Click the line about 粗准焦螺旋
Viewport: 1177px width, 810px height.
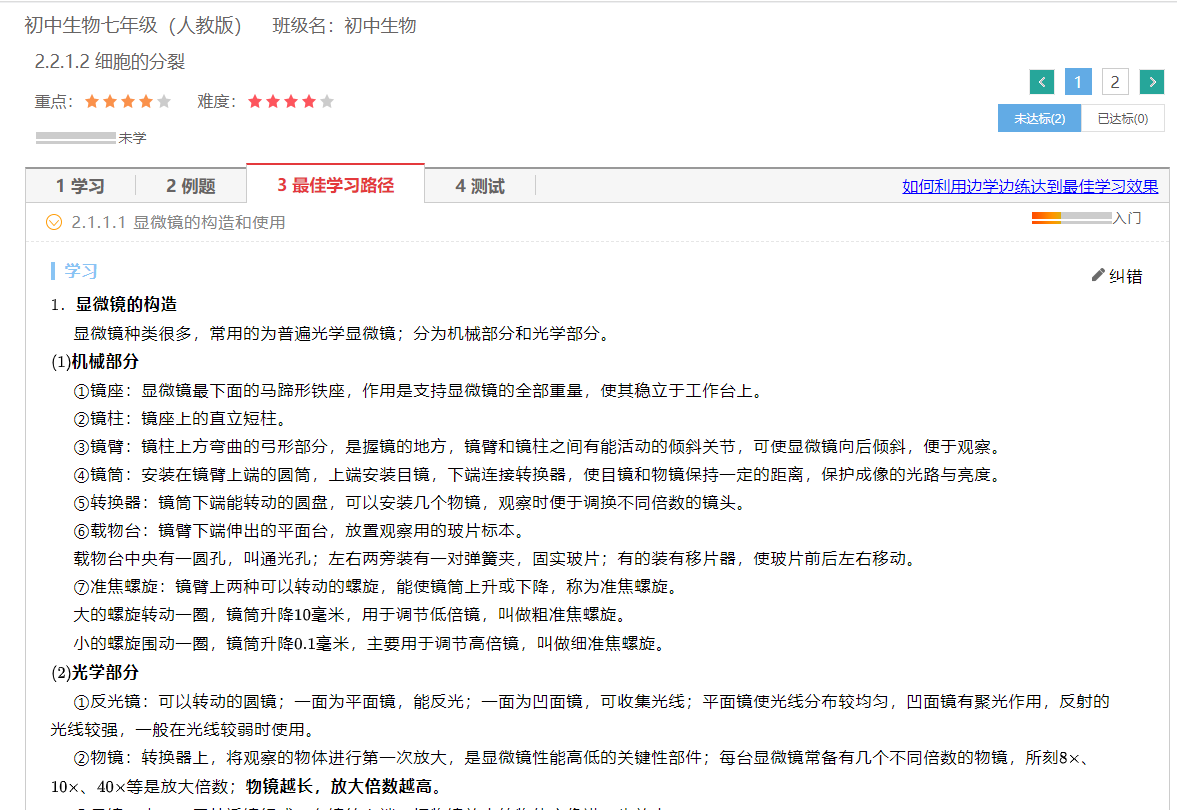(352, 615)
